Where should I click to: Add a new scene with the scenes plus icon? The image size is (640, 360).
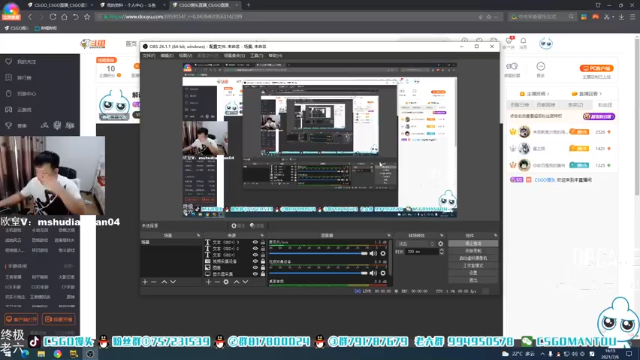145,282
